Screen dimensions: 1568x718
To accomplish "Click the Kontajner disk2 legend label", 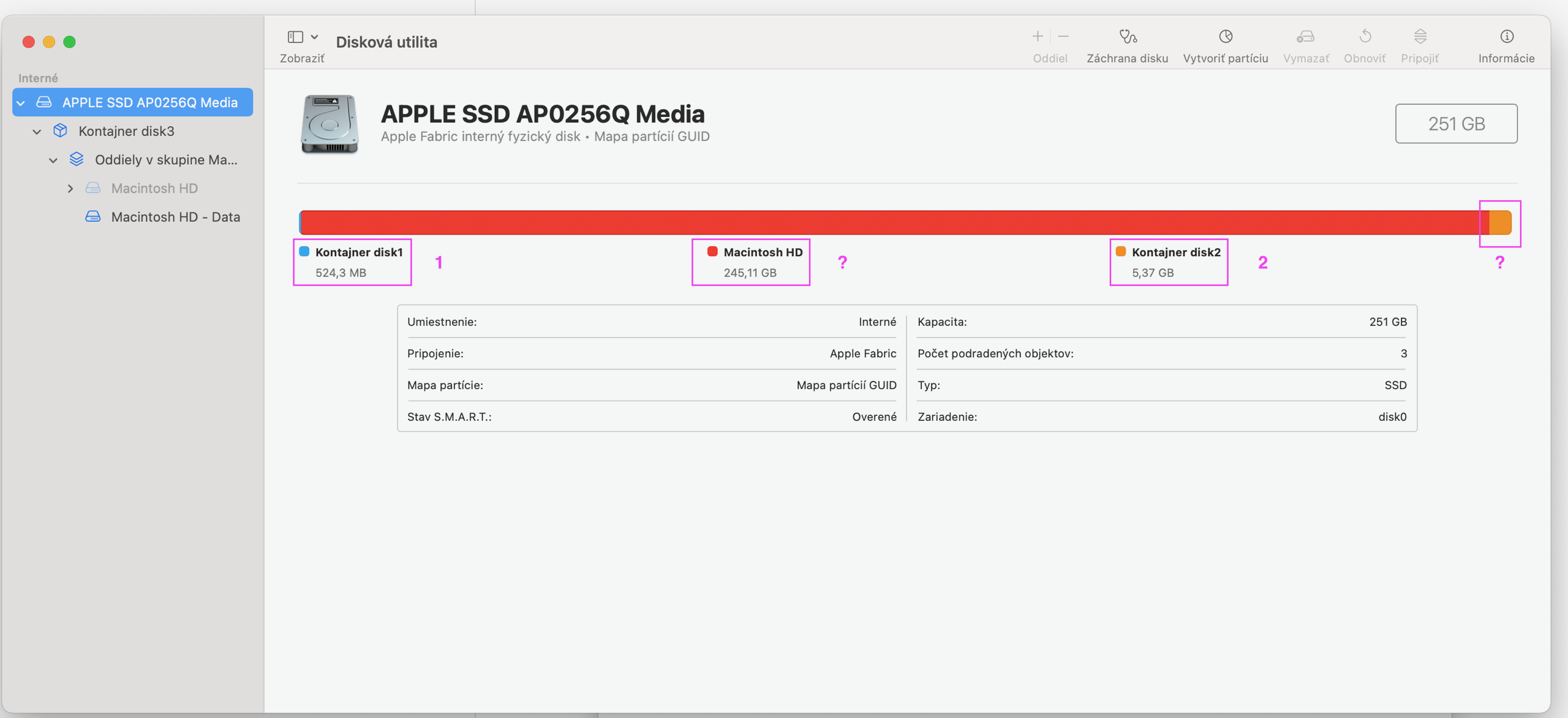I will [1175, 252].
